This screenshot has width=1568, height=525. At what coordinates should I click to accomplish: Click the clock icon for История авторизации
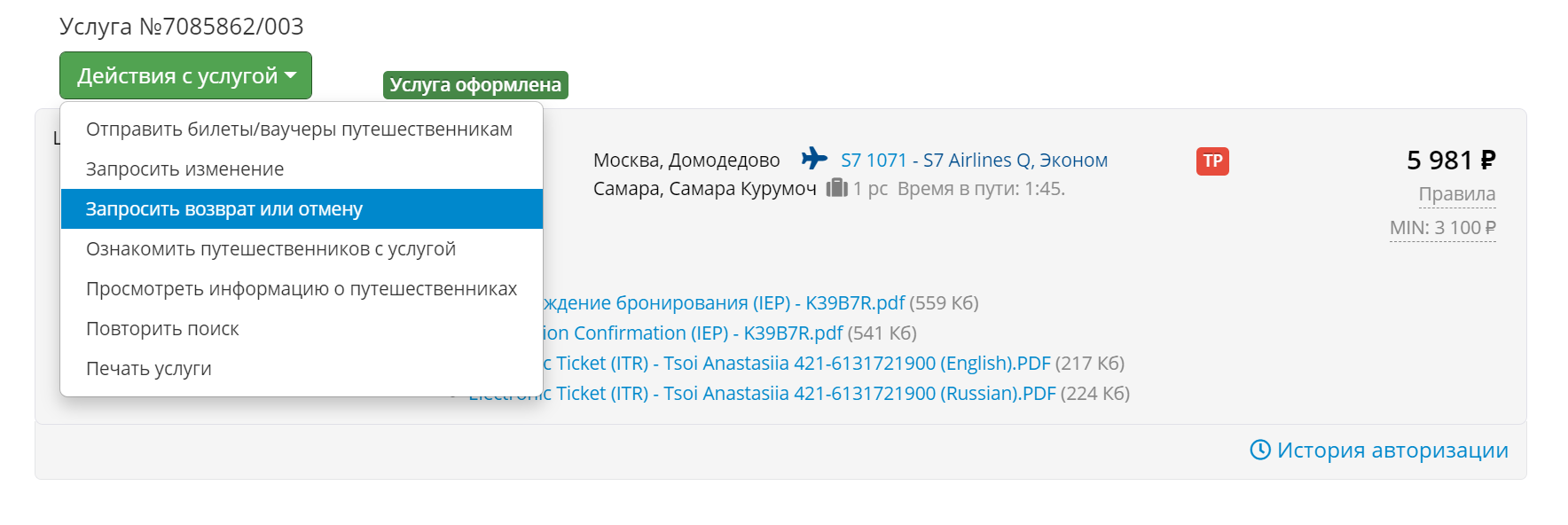(x=1259, y=450)
